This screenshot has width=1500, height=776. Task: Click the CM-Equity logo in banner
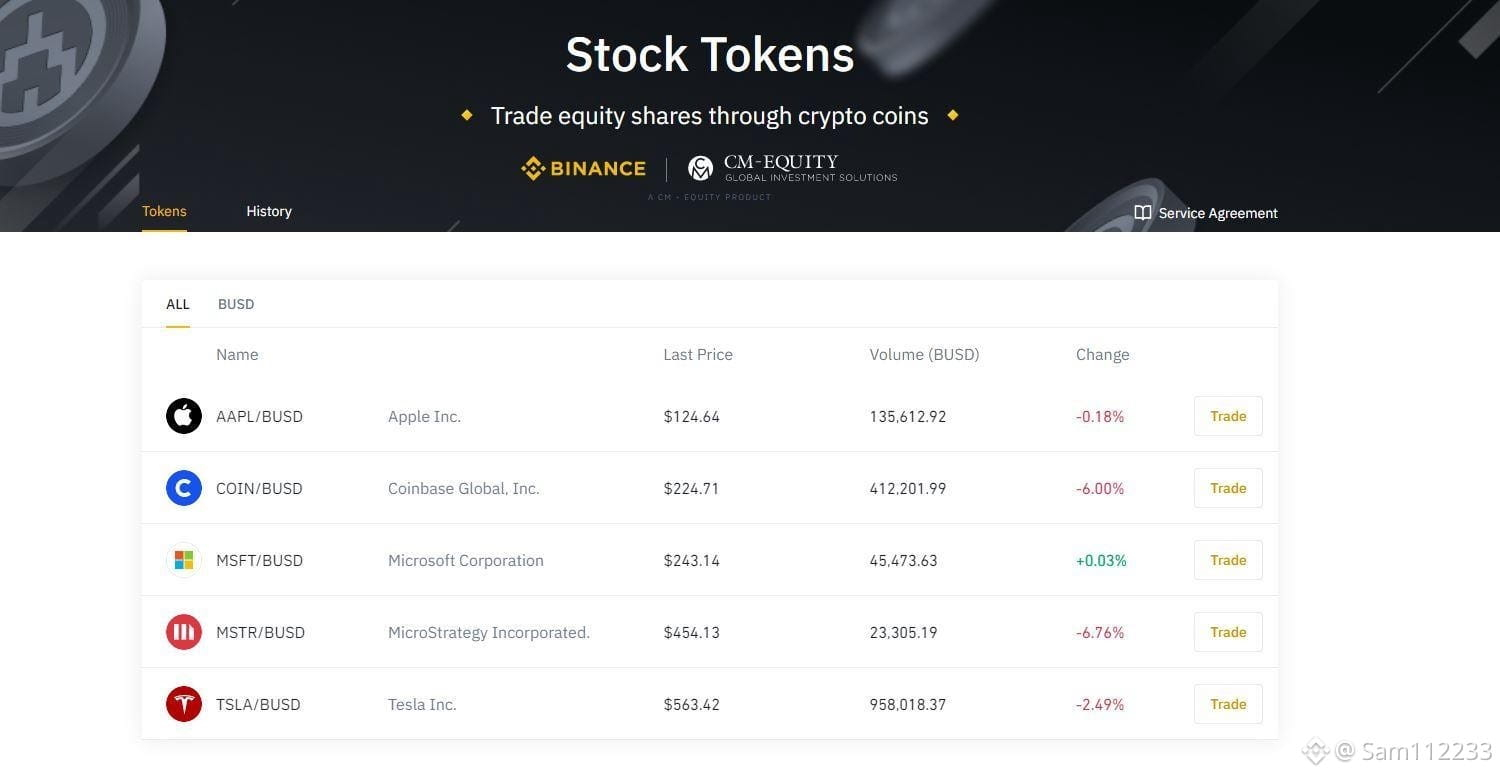tap(793, 168)
